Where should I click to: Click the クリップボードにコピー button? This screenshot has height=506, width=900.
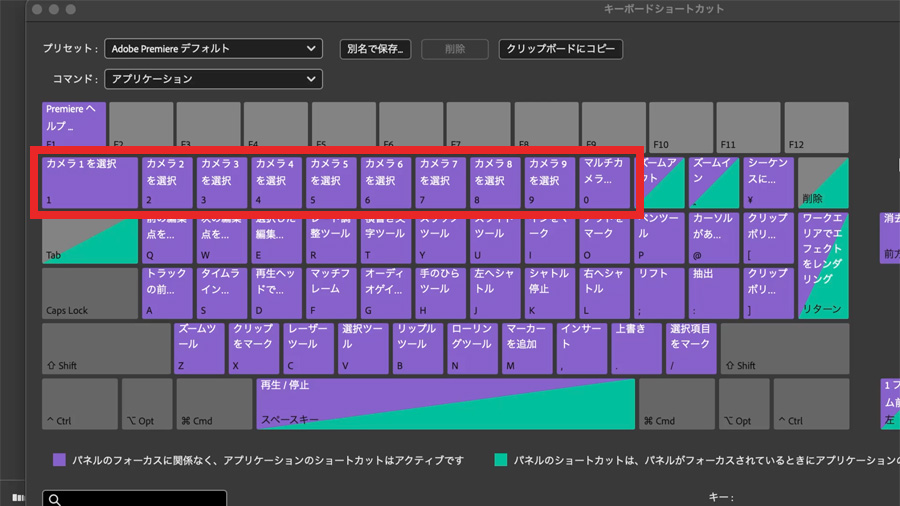coord(560,49)
